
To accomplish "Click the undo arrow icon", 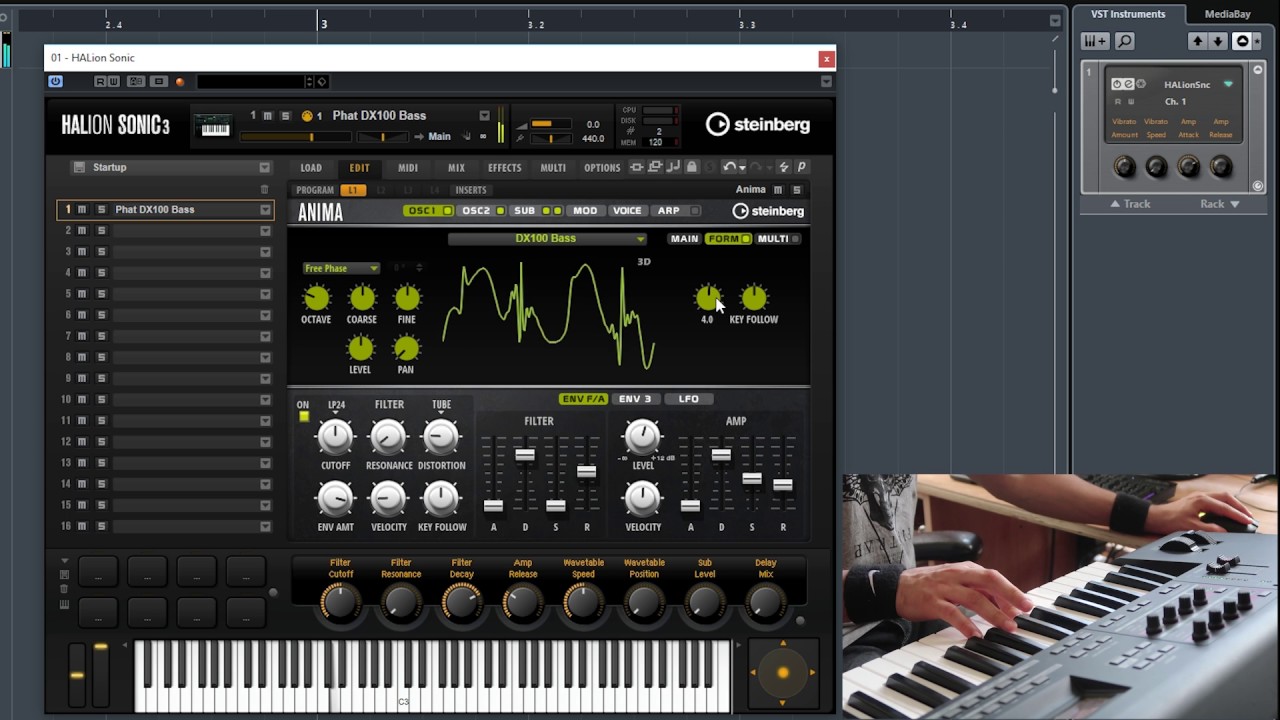I will coord(730,167).
